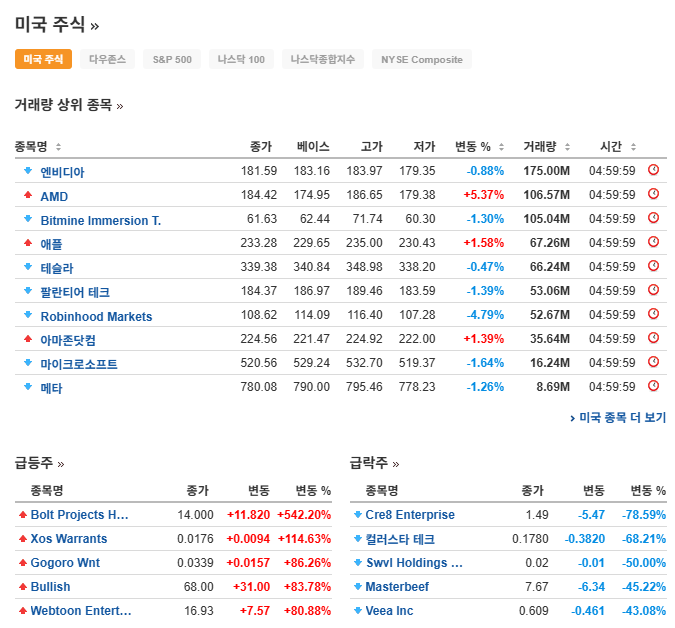Open the 급락주 » section link
Viewport: 675px width, 628px height.
(x=375, y=463)
